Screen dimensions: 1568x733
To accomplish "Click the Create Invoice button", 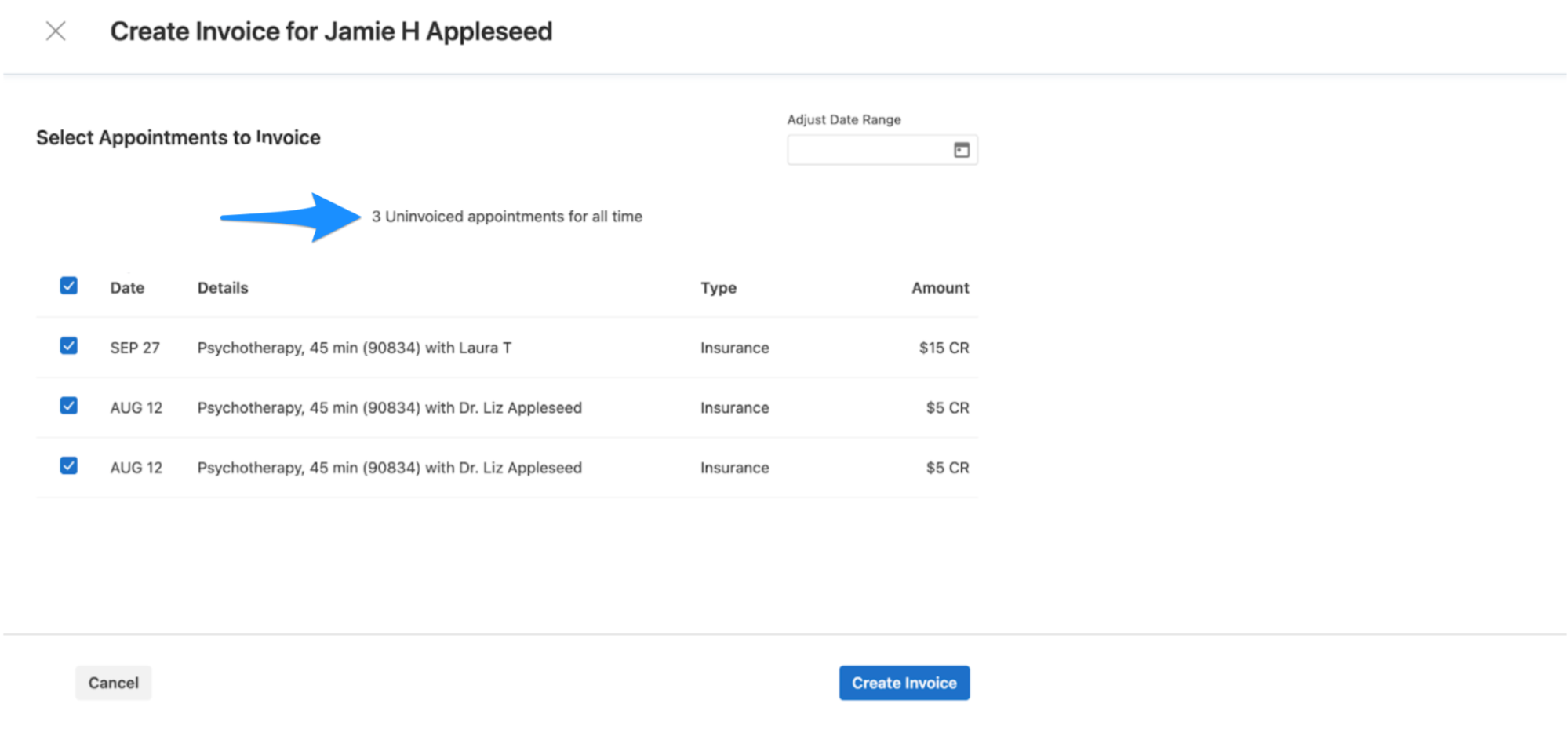I will click(x=904, y=682).
